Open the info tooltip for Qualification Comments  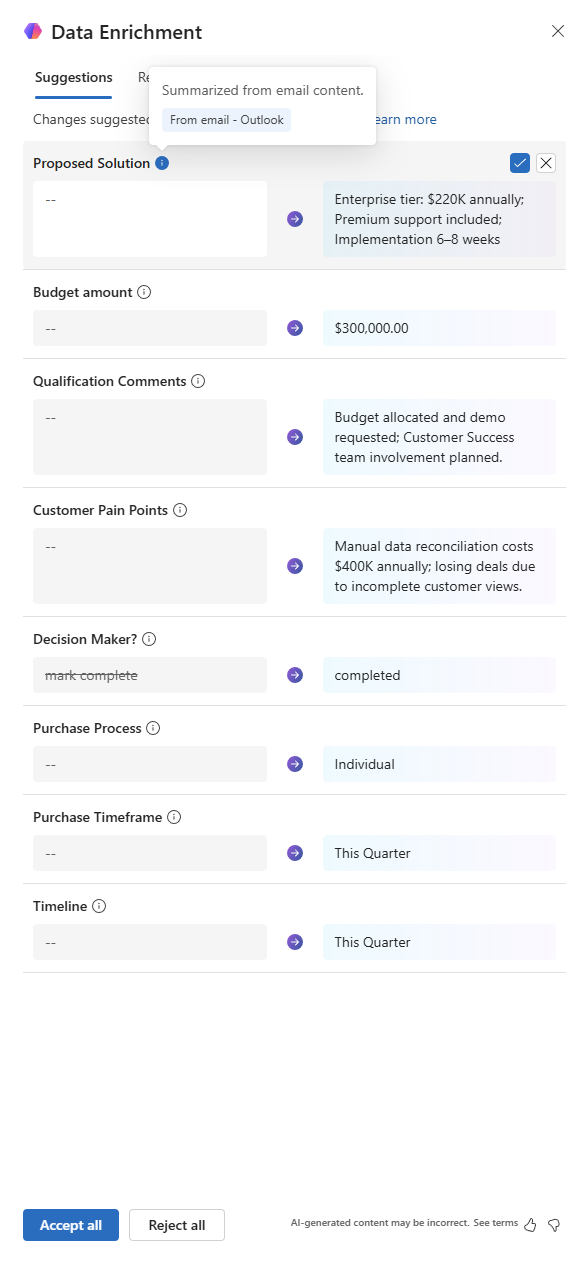[x=198, y=381]
